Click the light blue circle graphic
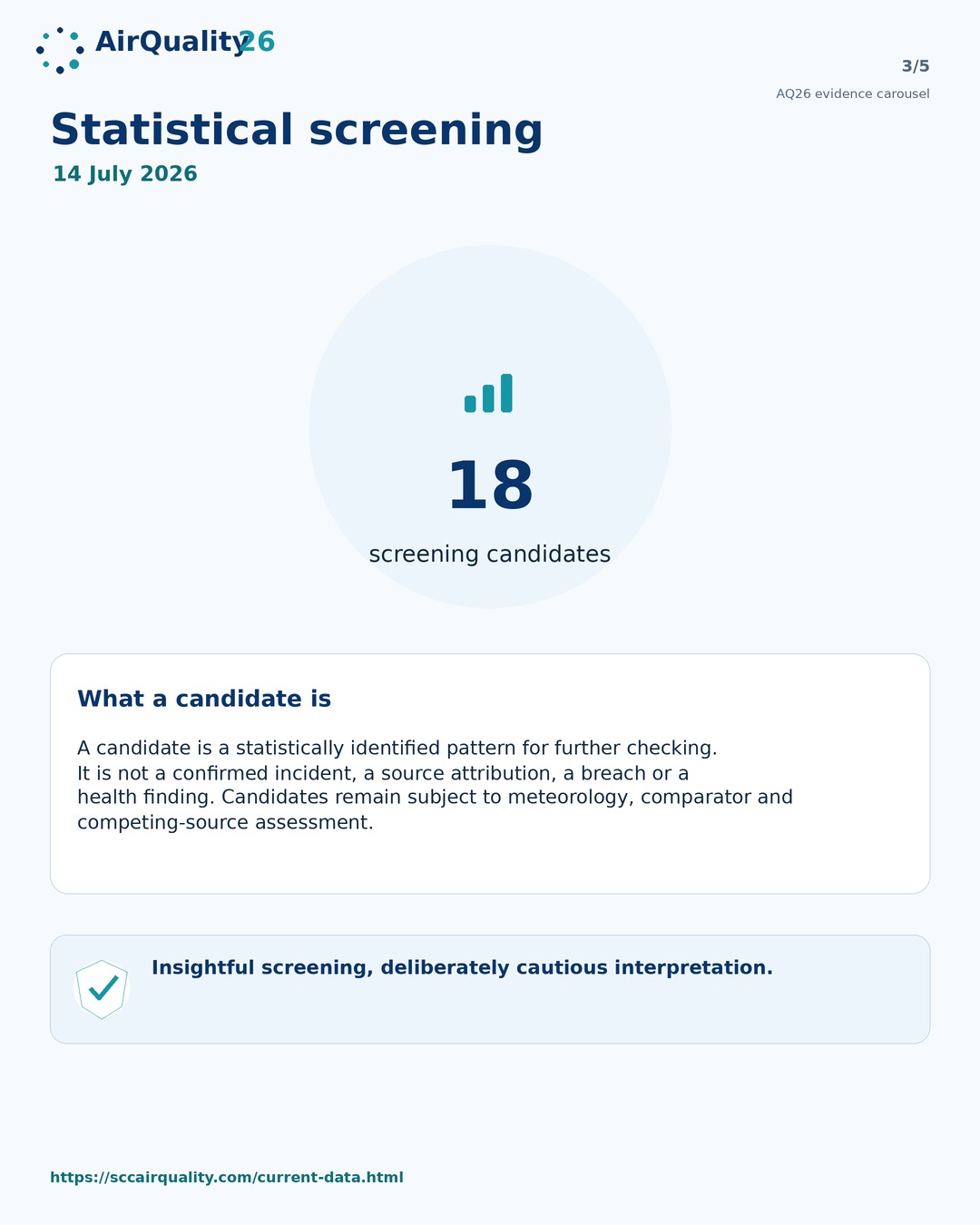This screenshot has width=980, height=1225. point(490,426)
